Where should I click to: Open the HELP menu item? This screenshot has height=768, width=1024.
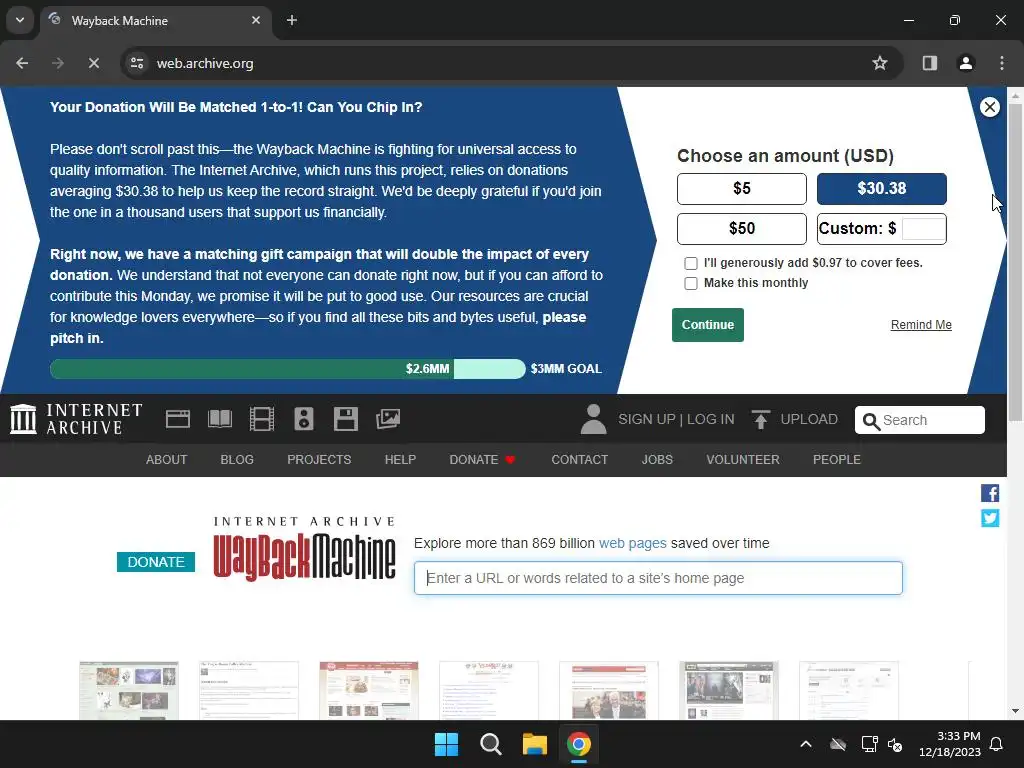click(400, 460)
